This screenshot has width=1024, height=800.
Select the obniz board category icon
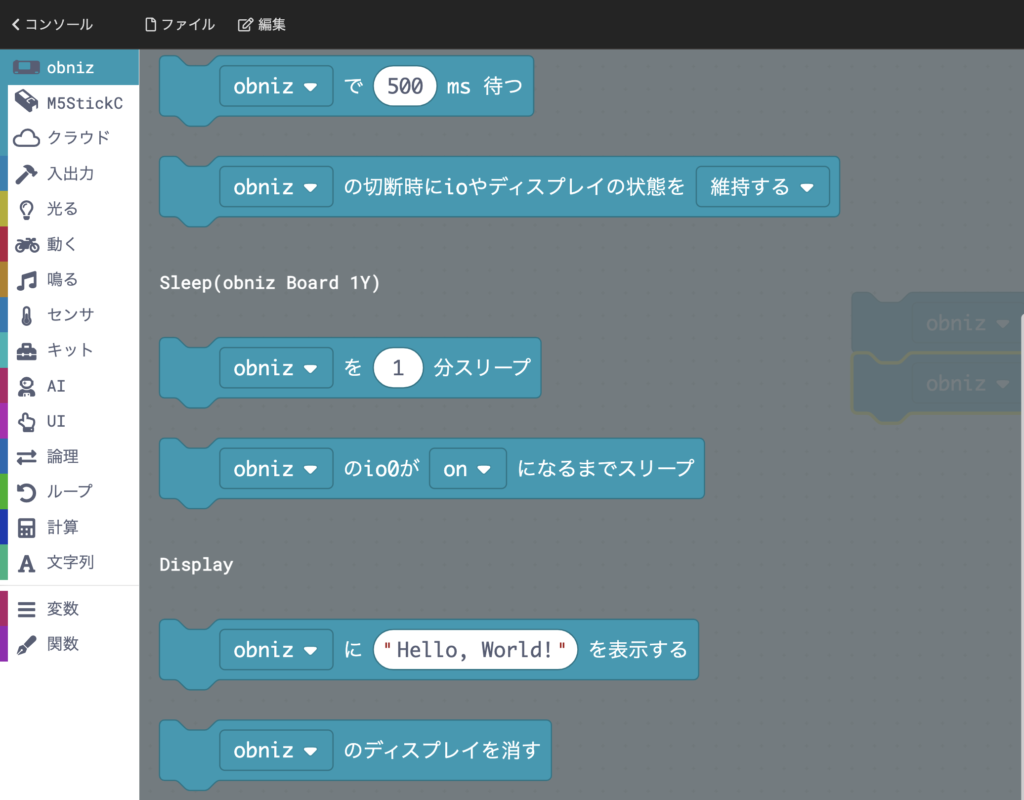pos(26,67)
